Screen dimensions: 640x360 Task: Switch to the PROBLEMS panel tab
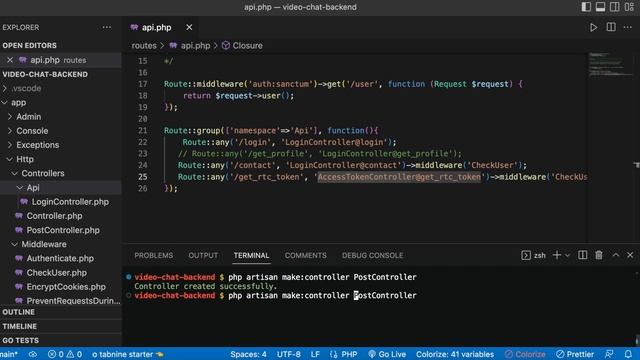(x=153, y=256)
